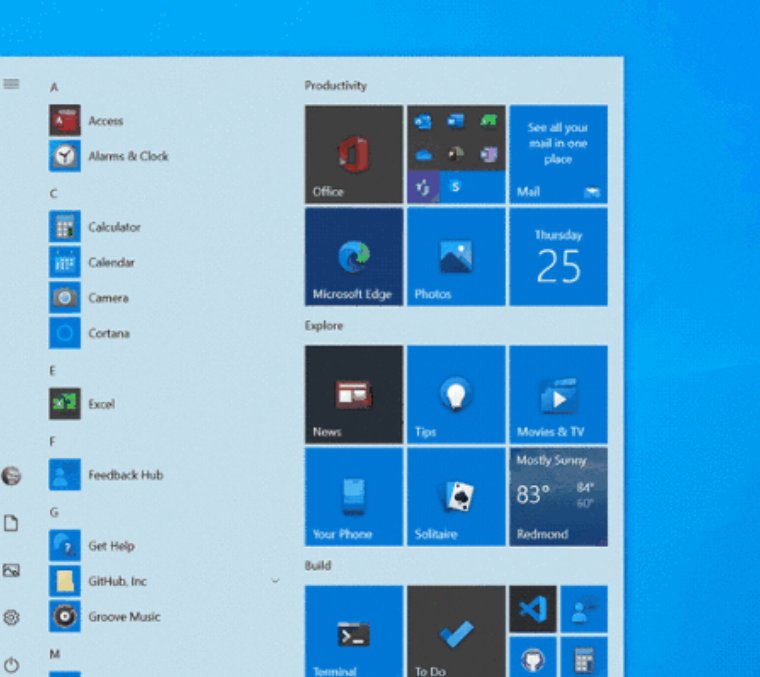Open the Photos tile
Viewport: 760px width, 677px height.
coord(456,257)
